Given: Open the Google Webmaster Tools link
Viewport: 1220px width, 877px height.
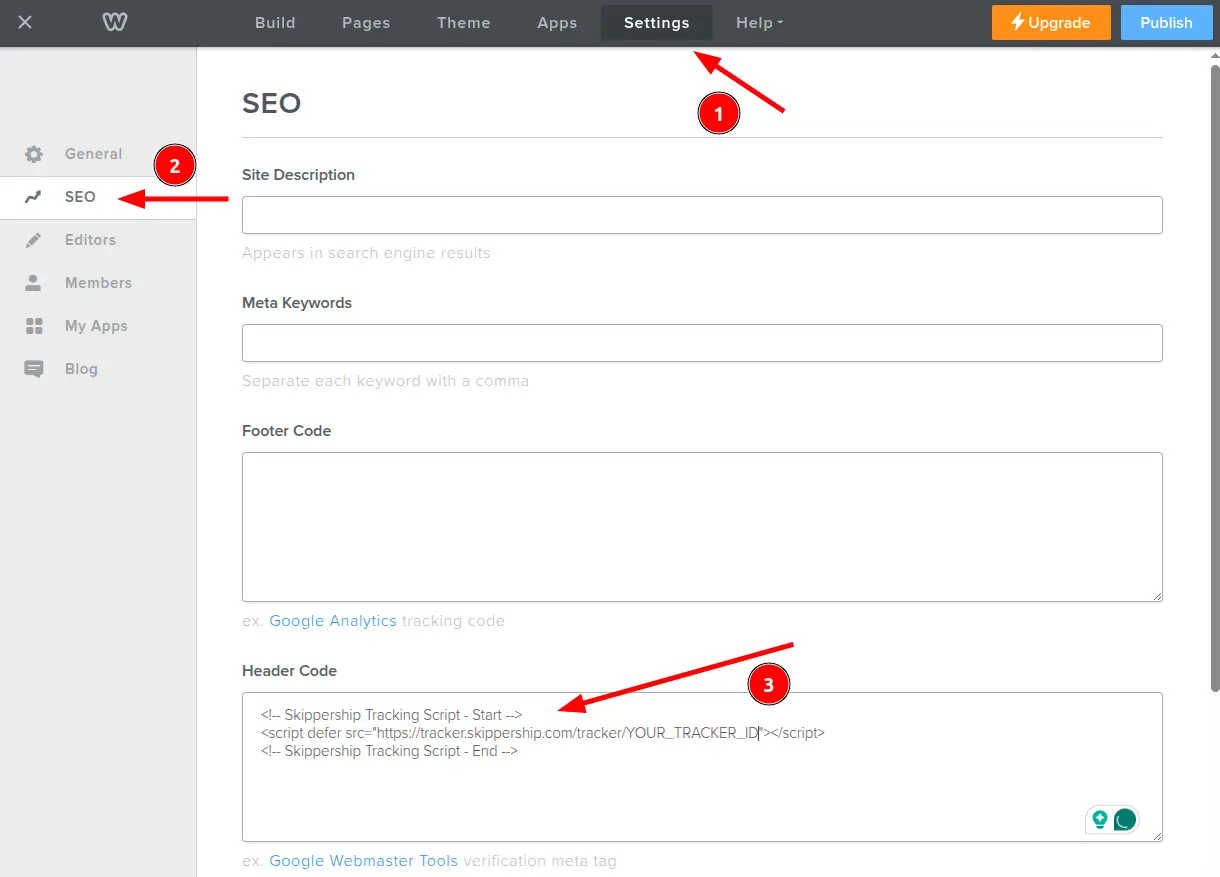Looking at the screenshot, I should coord(363,861).
